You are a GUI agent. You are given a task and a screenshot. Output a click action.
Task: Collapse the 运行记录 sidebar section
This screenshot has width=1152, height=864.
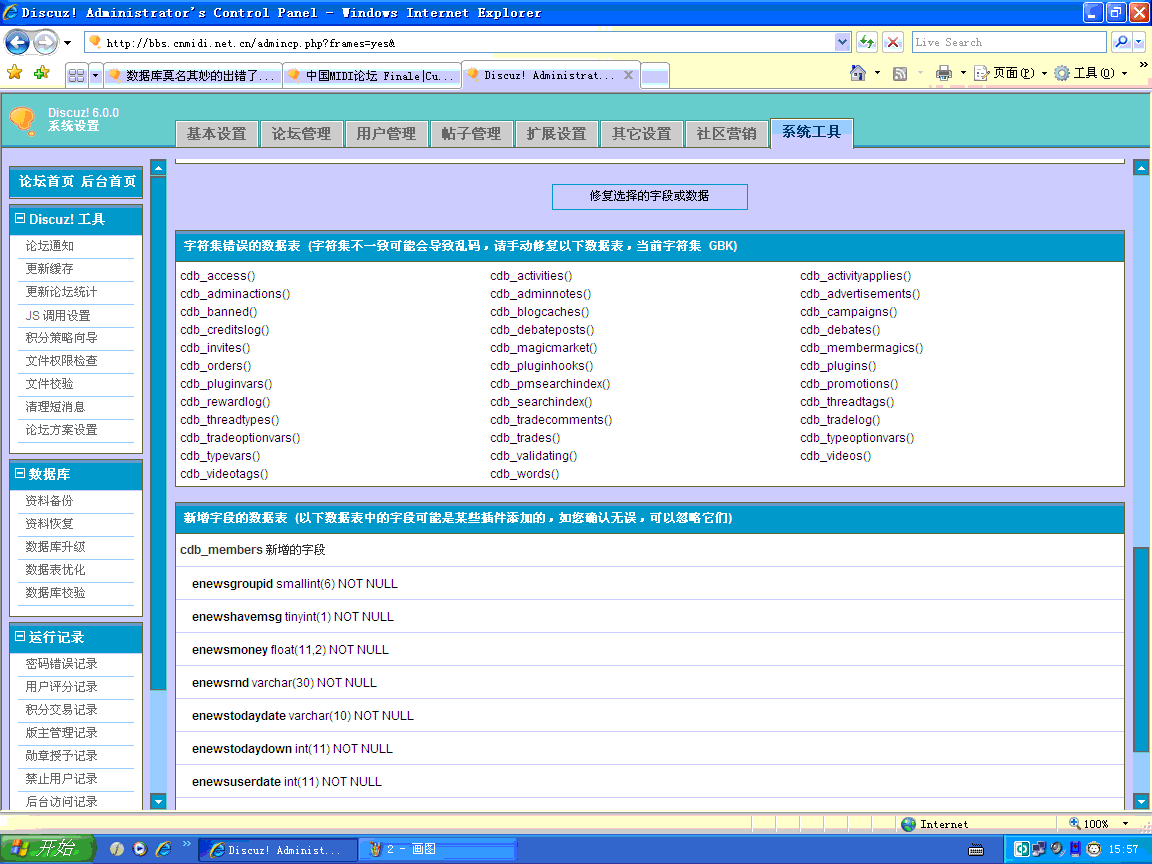[20, 637]
